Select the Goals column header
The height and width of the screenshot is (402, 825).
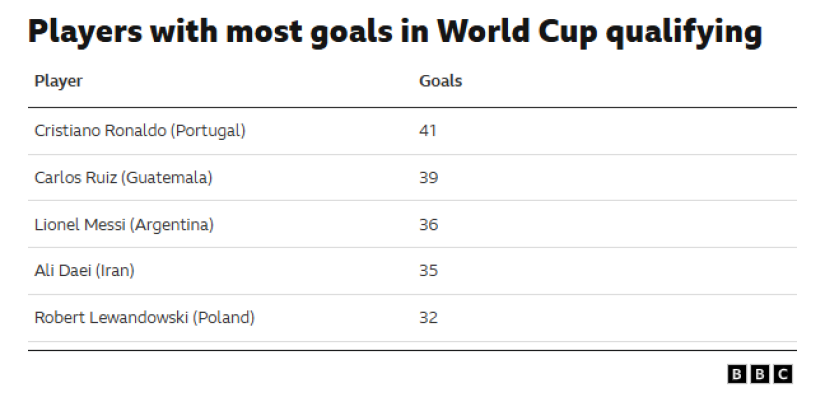coord(440,81)
